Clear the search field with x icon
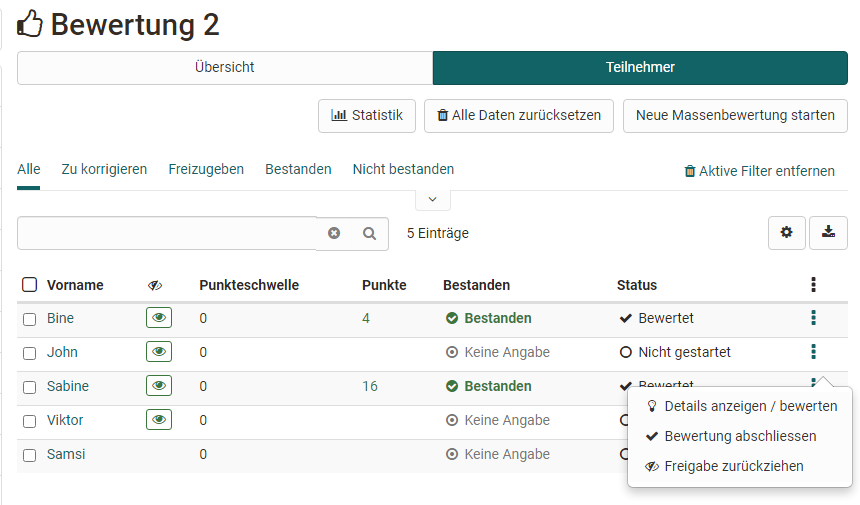This screenshot has height=505, width=860. [334, 233]
